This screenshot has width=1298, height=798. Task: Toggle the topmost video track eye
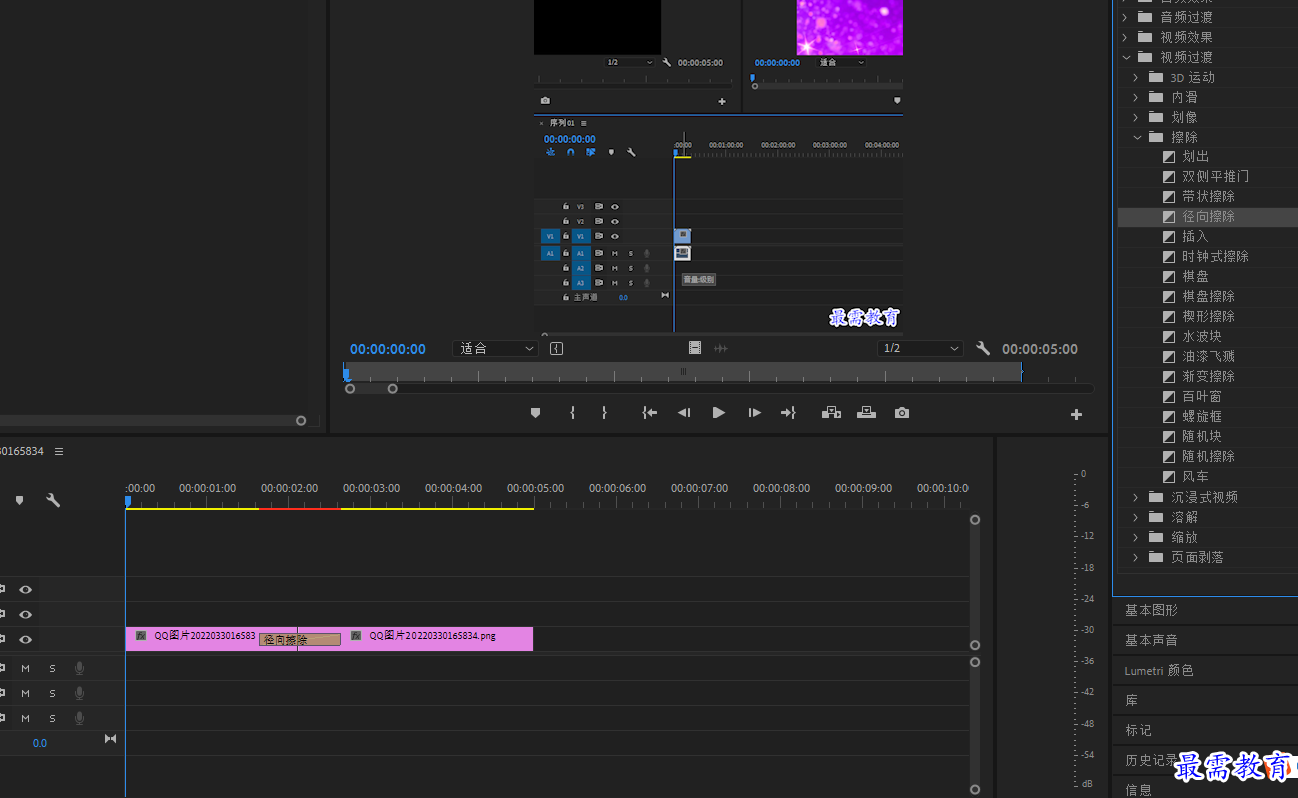tap(26, 590)
